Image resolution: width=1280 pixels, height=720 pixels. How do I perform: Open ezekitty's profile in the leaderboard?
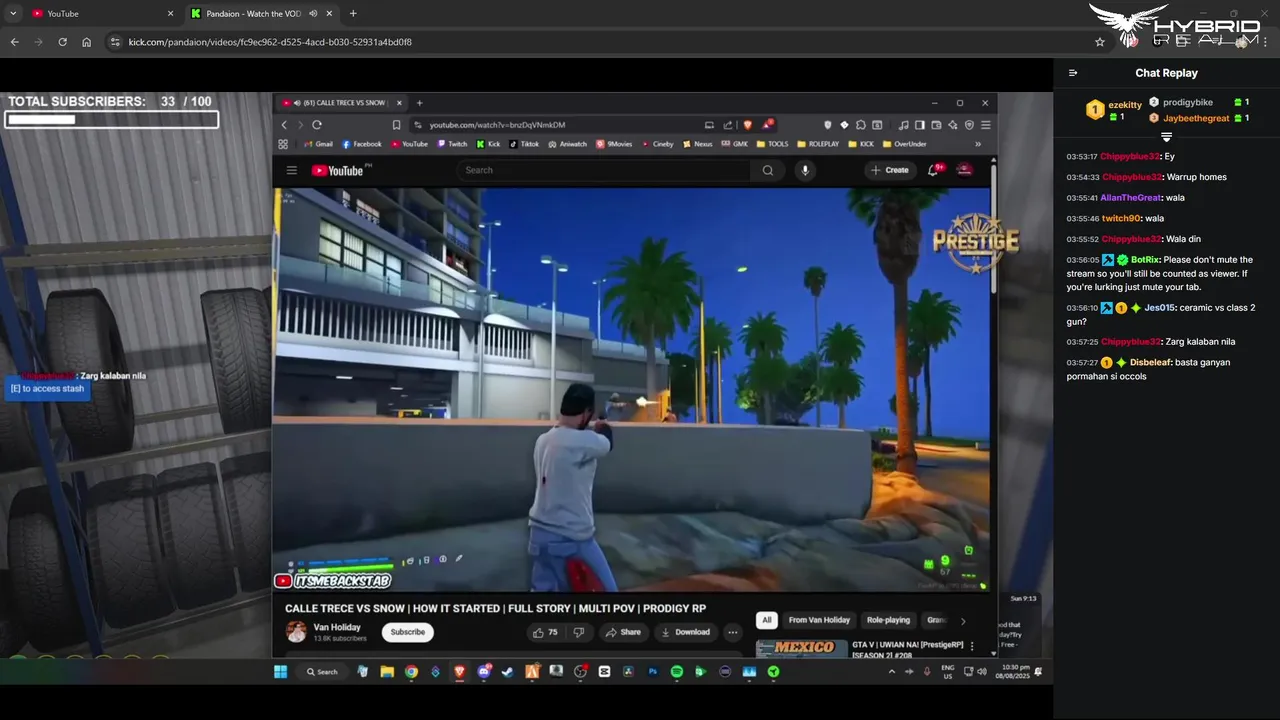[1125, 104]
